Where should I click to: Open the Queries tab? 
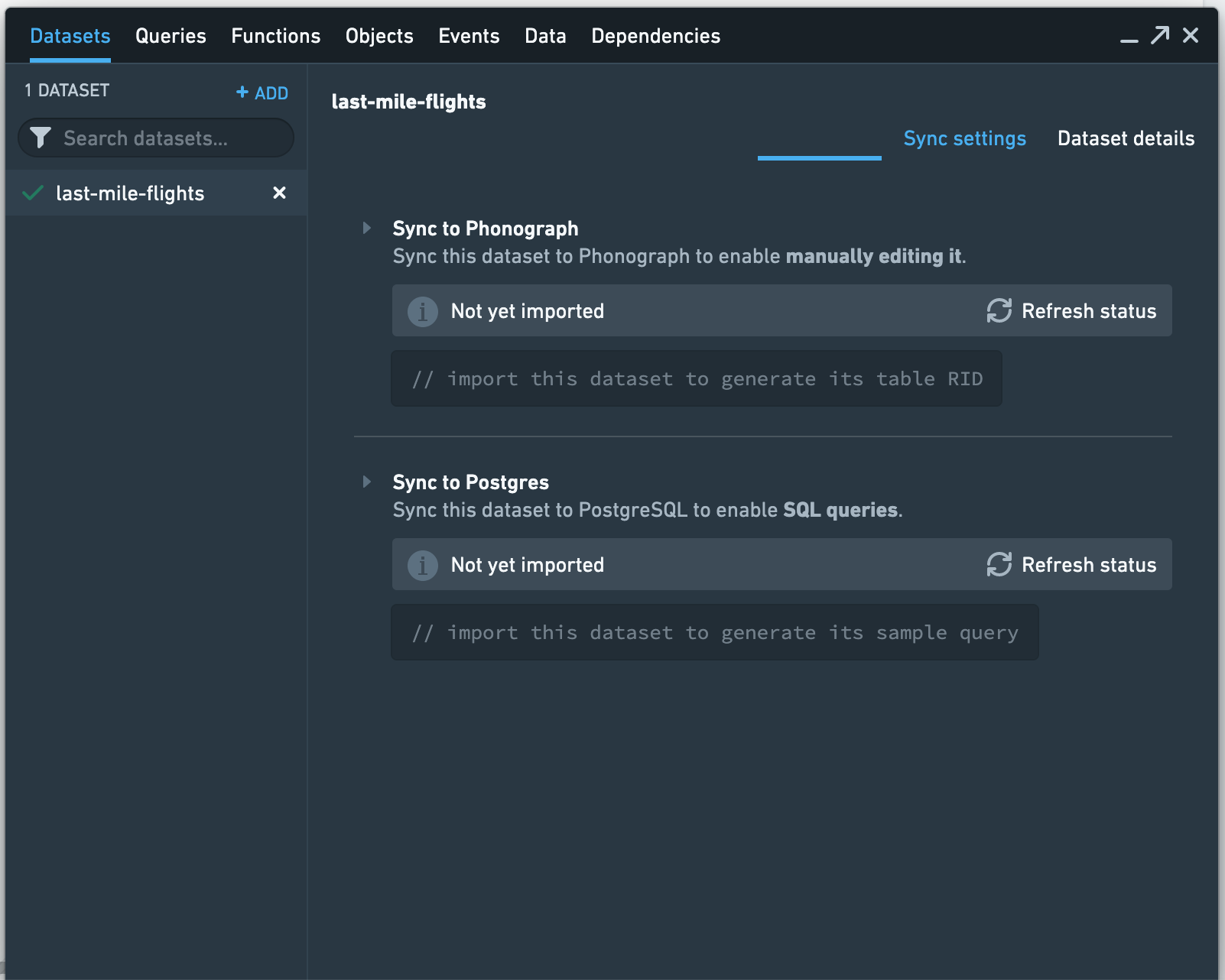(171, 36)
